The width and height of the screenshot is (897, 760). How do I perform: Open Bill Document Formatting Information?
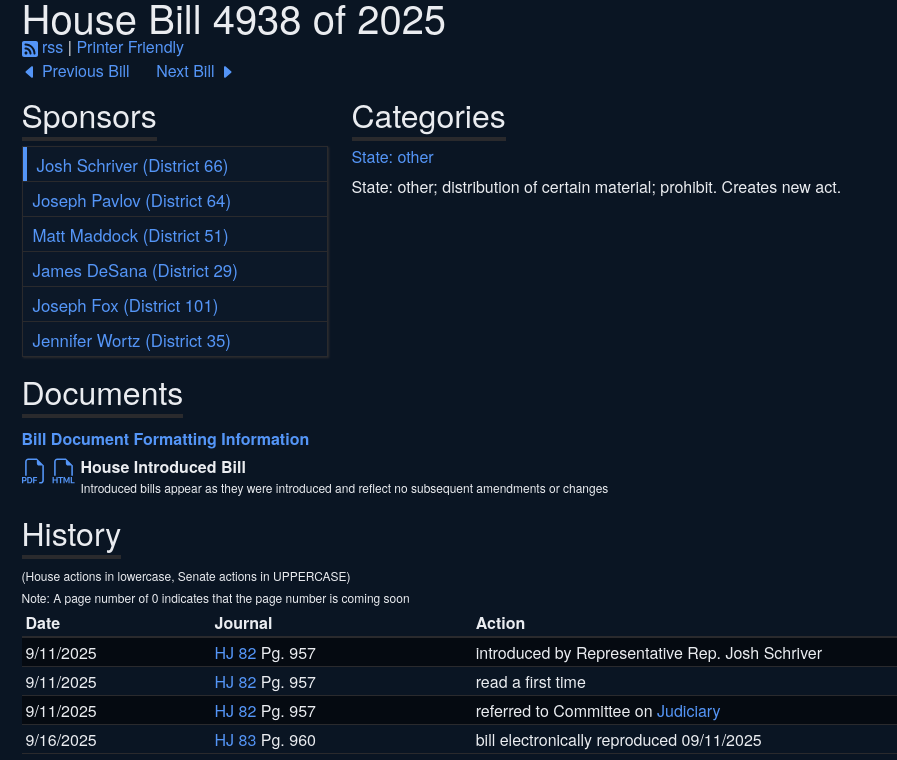click(165, 439)
